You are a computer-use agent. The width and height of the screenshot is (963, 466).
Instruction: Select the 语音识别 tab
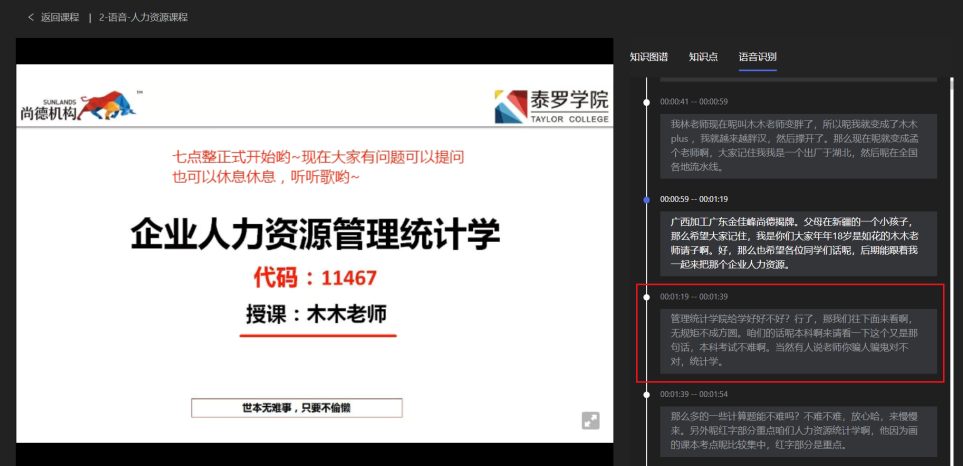(758, 57)
